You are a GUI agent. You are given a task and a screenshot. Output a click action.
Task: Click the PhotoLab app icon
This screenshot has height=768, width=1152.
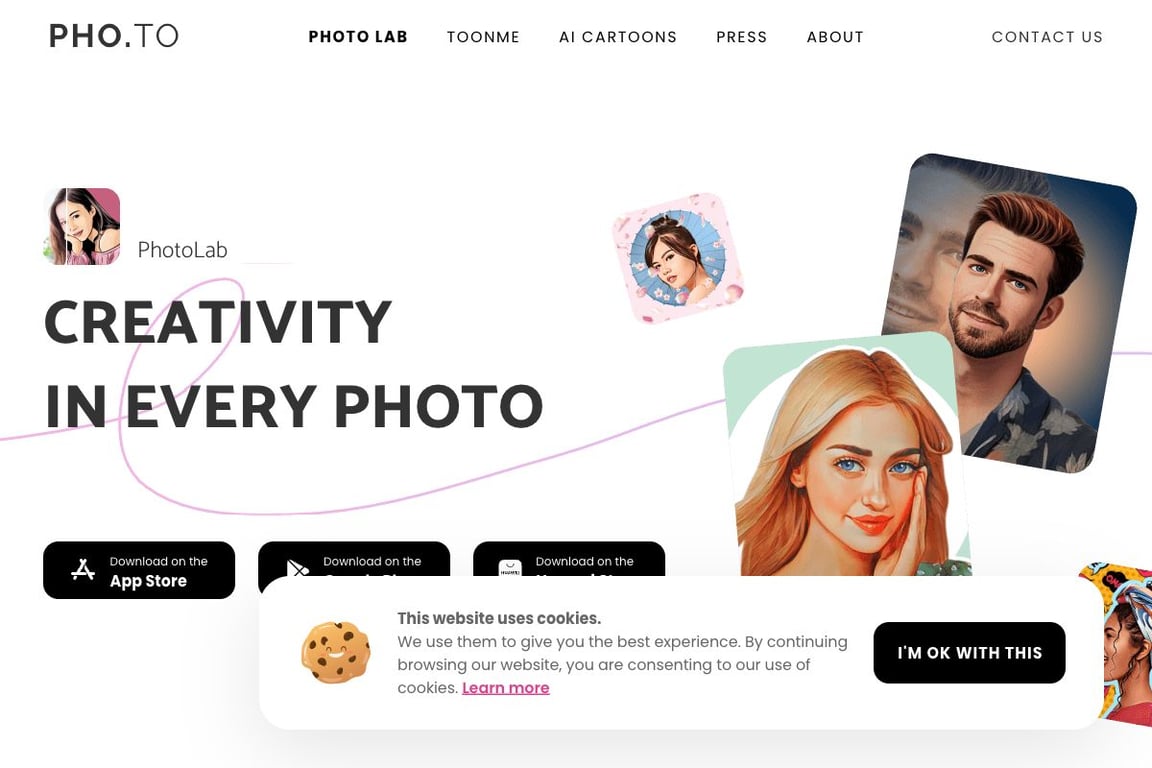point(82,226)
